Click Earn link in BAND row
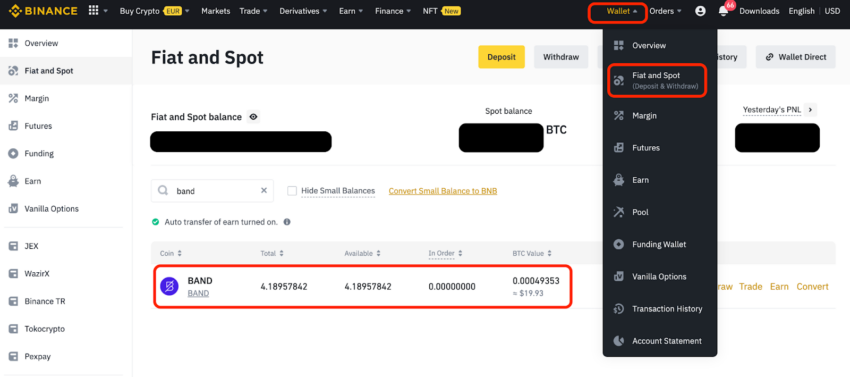 [x=779, y=286]
